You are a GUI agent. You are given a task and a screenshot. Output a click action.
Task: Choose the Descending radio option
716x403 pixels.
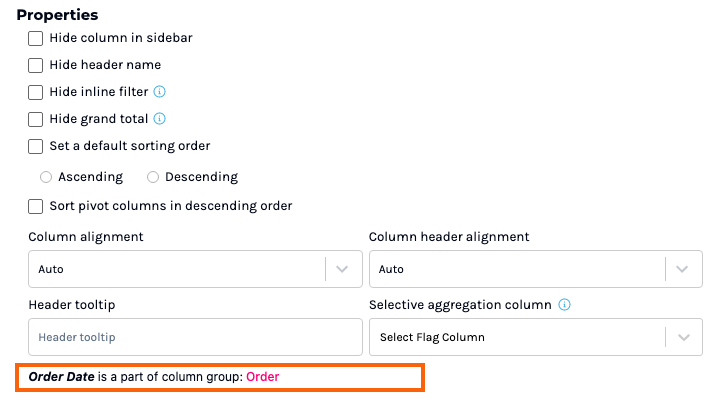click(x=153, y=177)
